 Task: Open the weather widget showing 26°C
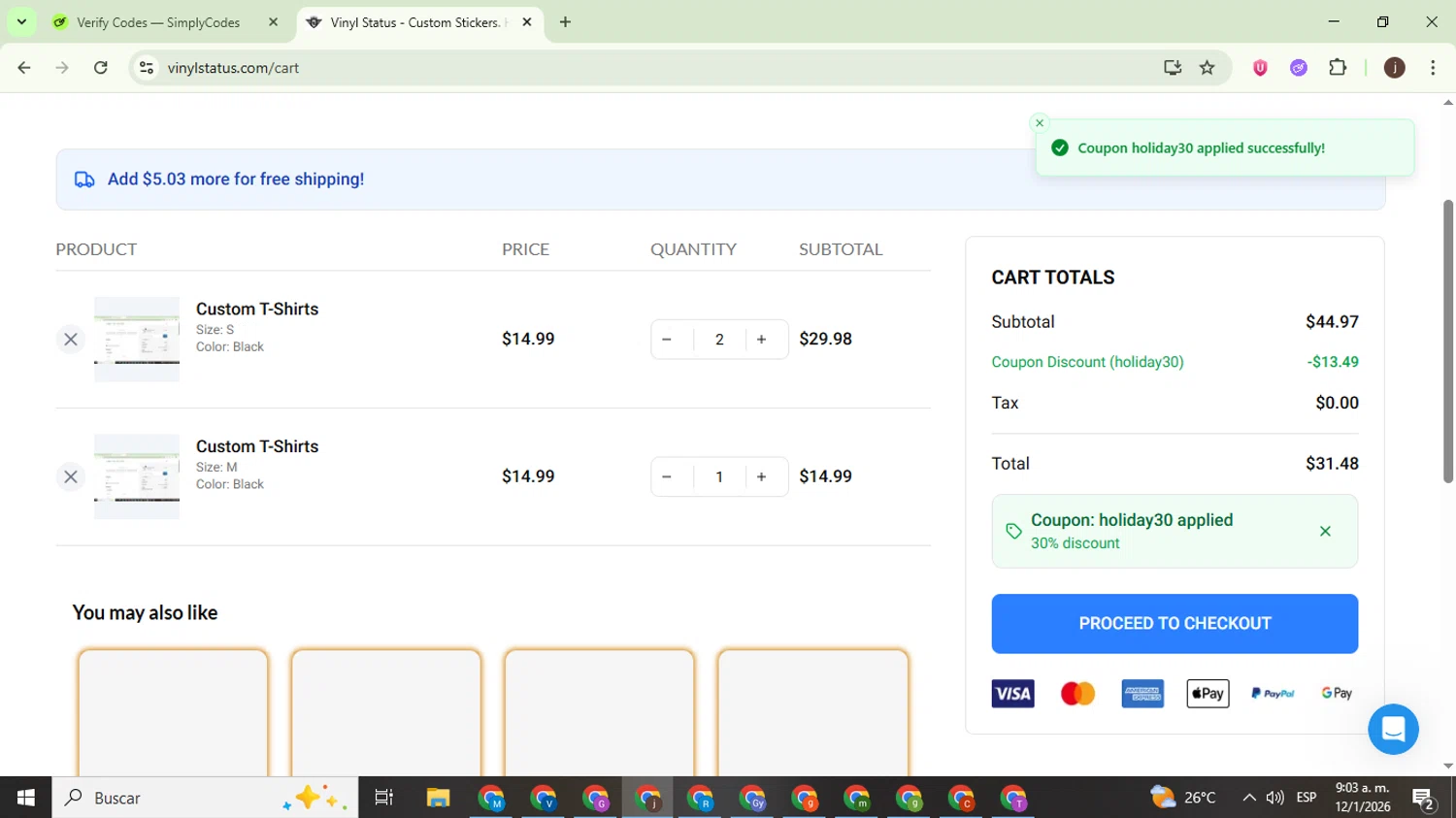click(x=1183, y=798)
